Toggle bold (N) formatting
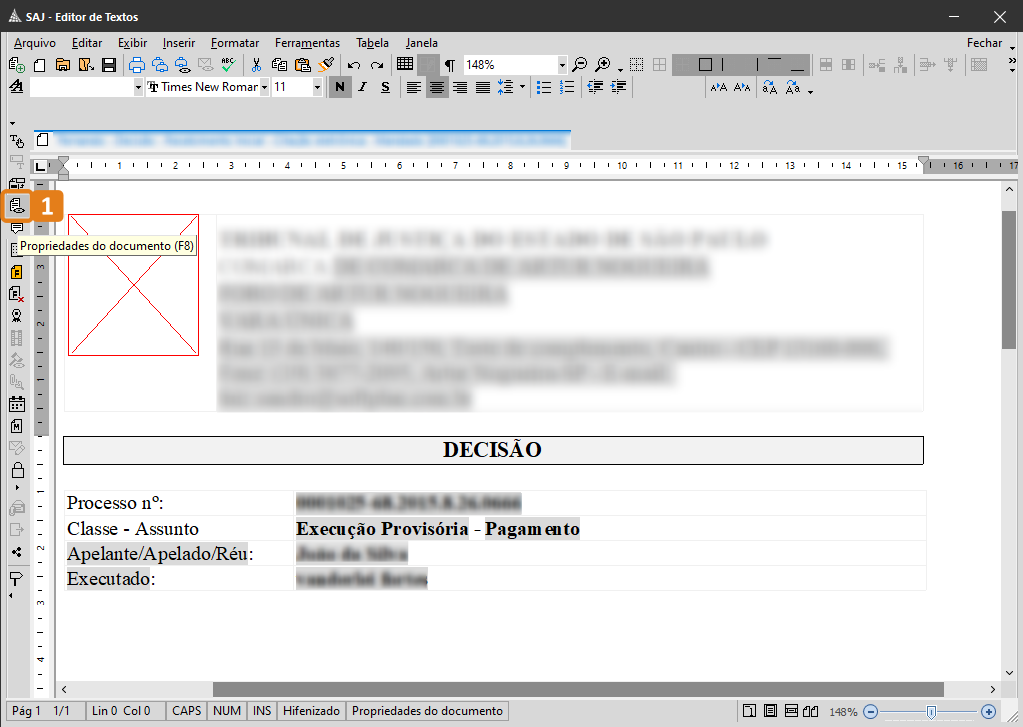 point(339,87)
